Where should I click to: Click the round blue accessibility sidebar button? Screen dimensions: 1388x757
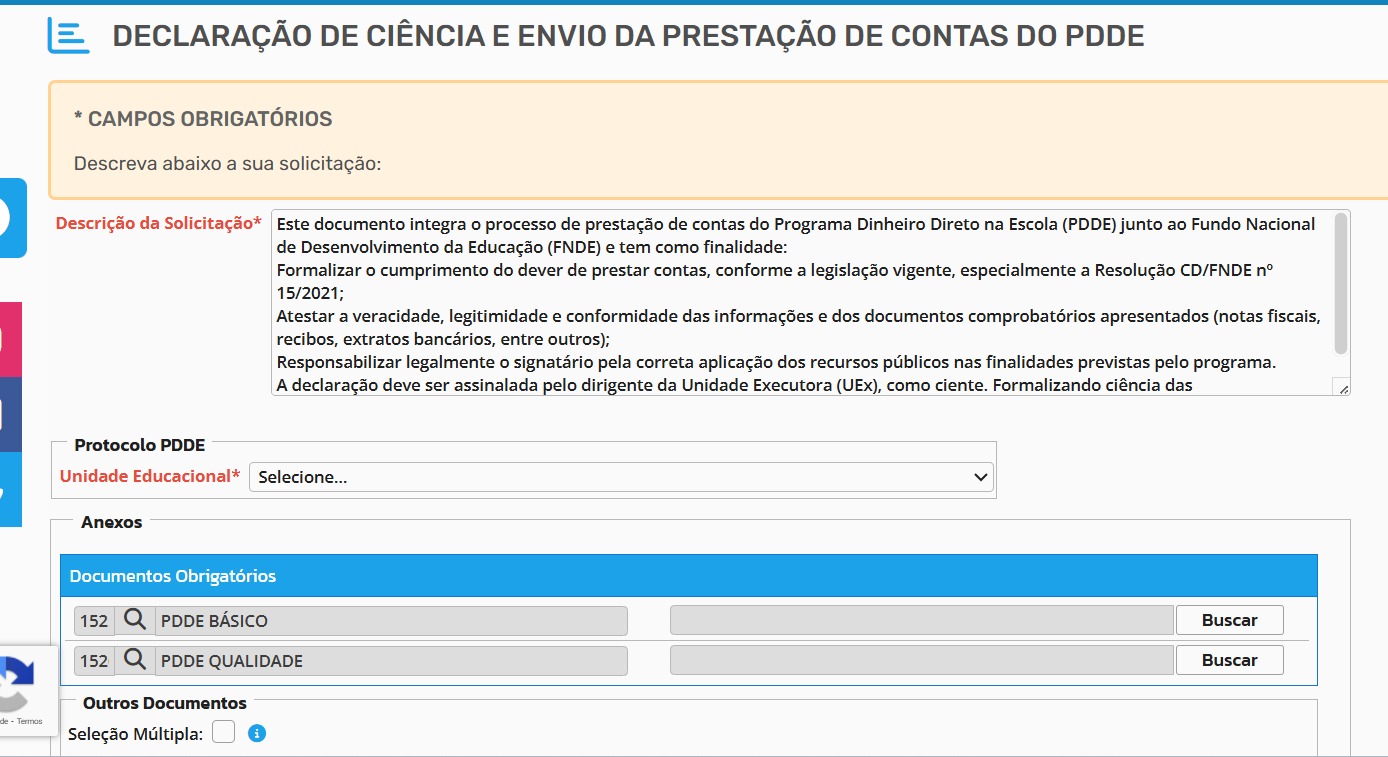(13, 218)
